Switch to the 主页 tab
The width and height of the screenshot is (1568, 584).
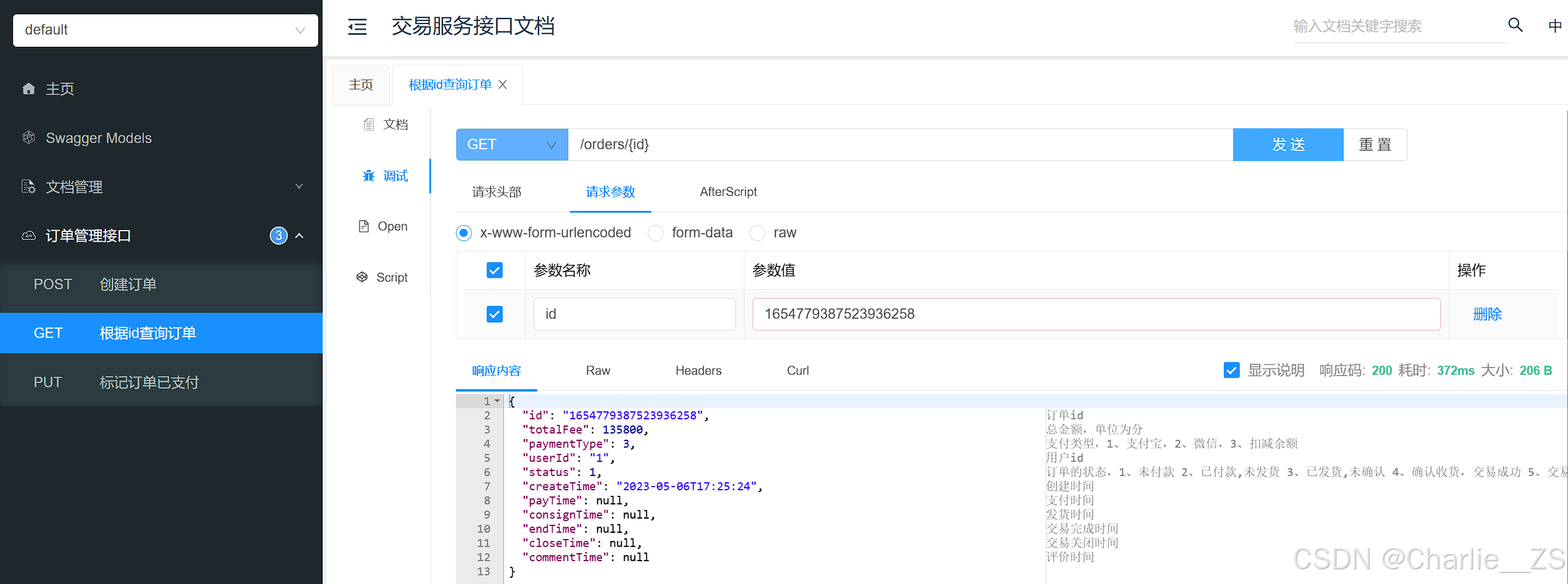coord(361,84)
